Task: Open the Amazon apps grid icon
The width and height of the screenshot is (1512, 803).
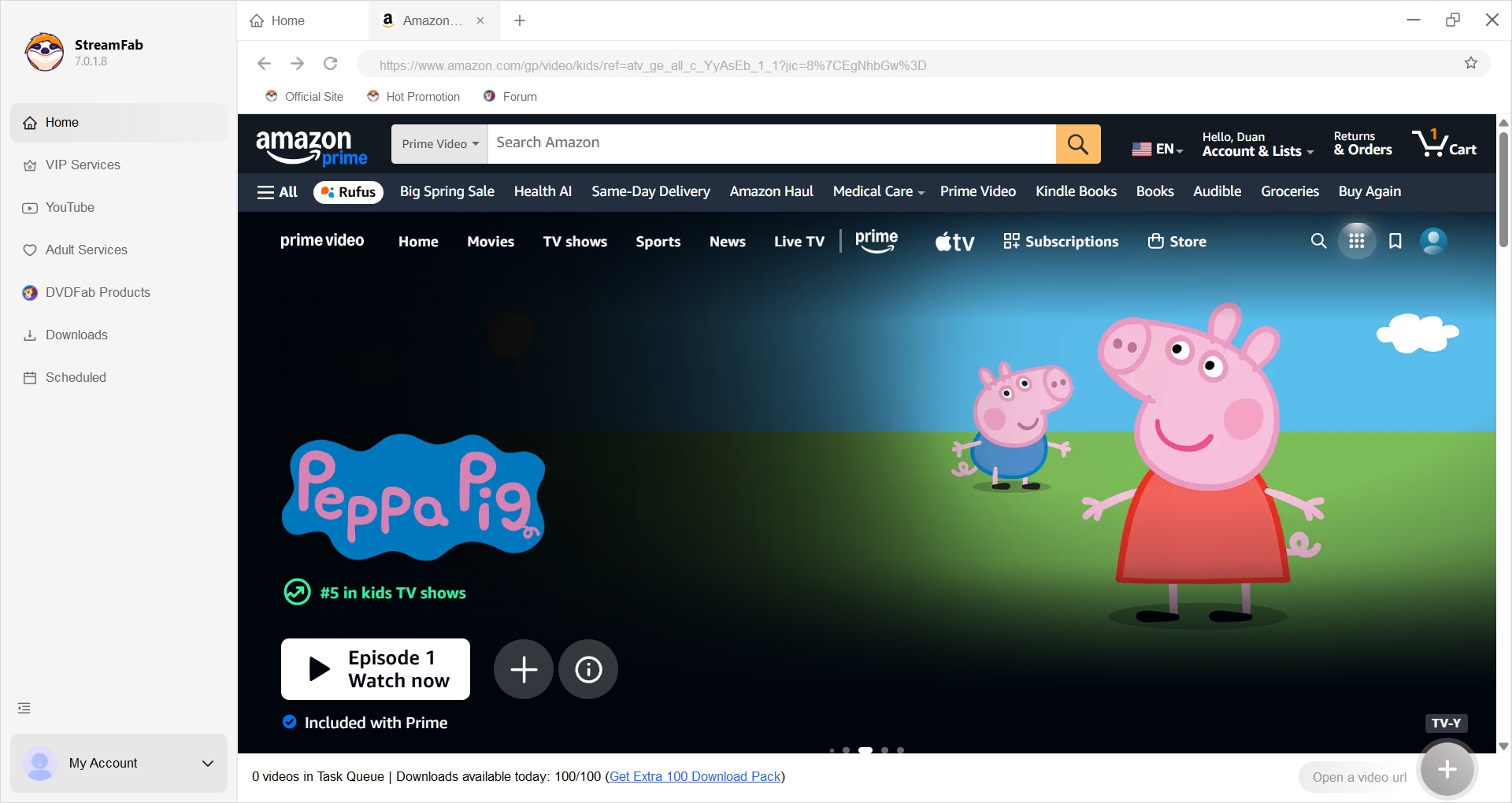Action: tap(1357, 241)
